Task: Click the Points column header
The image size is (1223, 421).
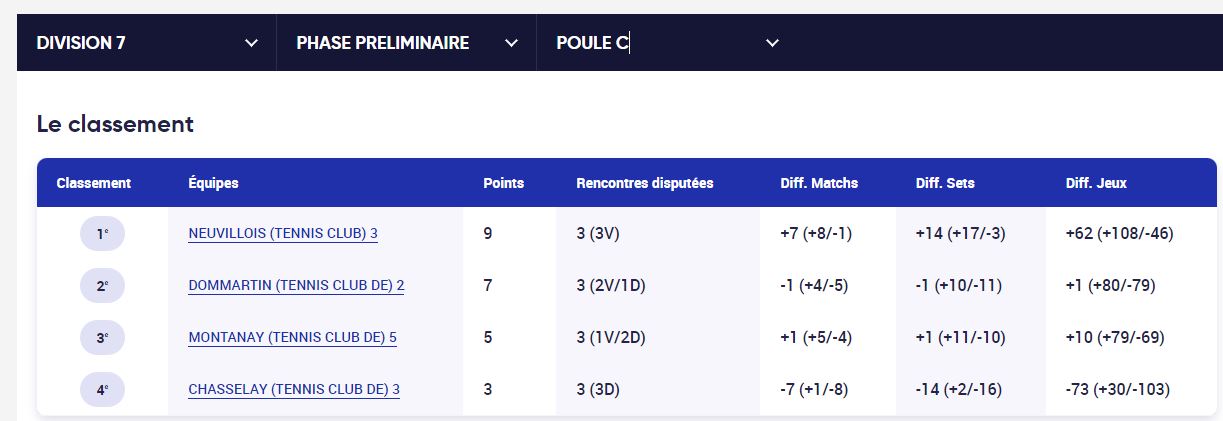Action: pyautogui.click(x=503, y=183)
